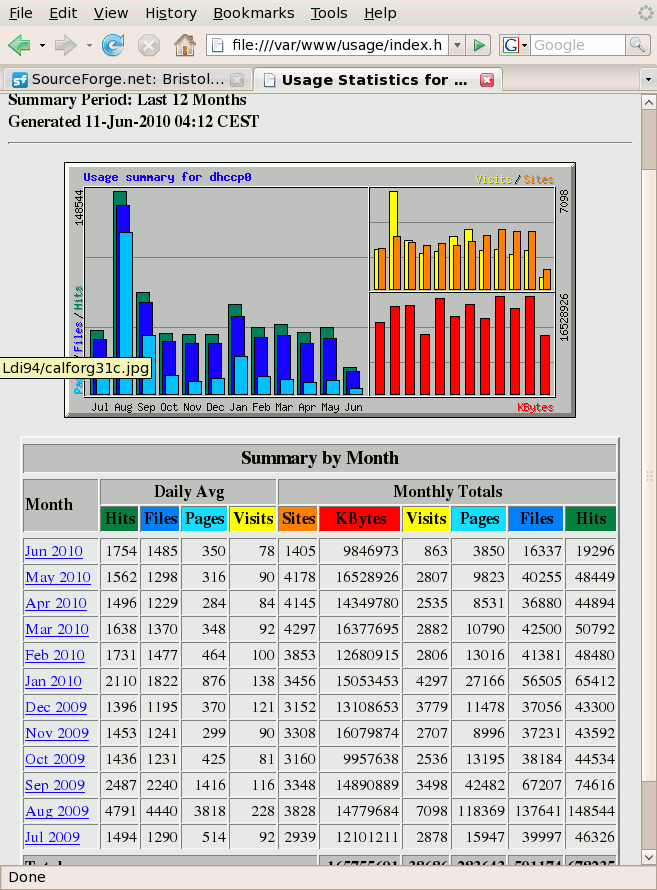This screenshot has height=890, width=657.
Task: Open the History menu
Action: pyautogui.click(x=171, y=13)
